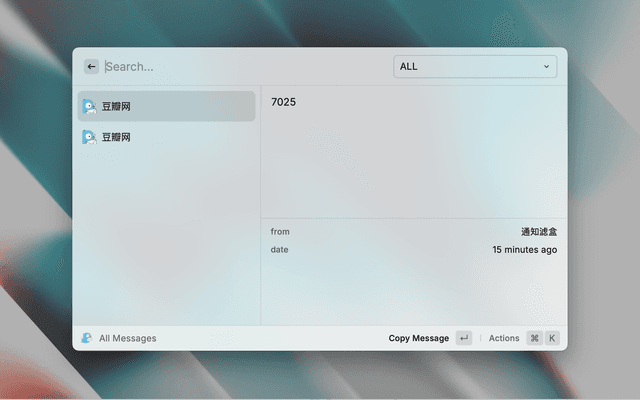Click the 'date' metadata label

click(279, 250)
